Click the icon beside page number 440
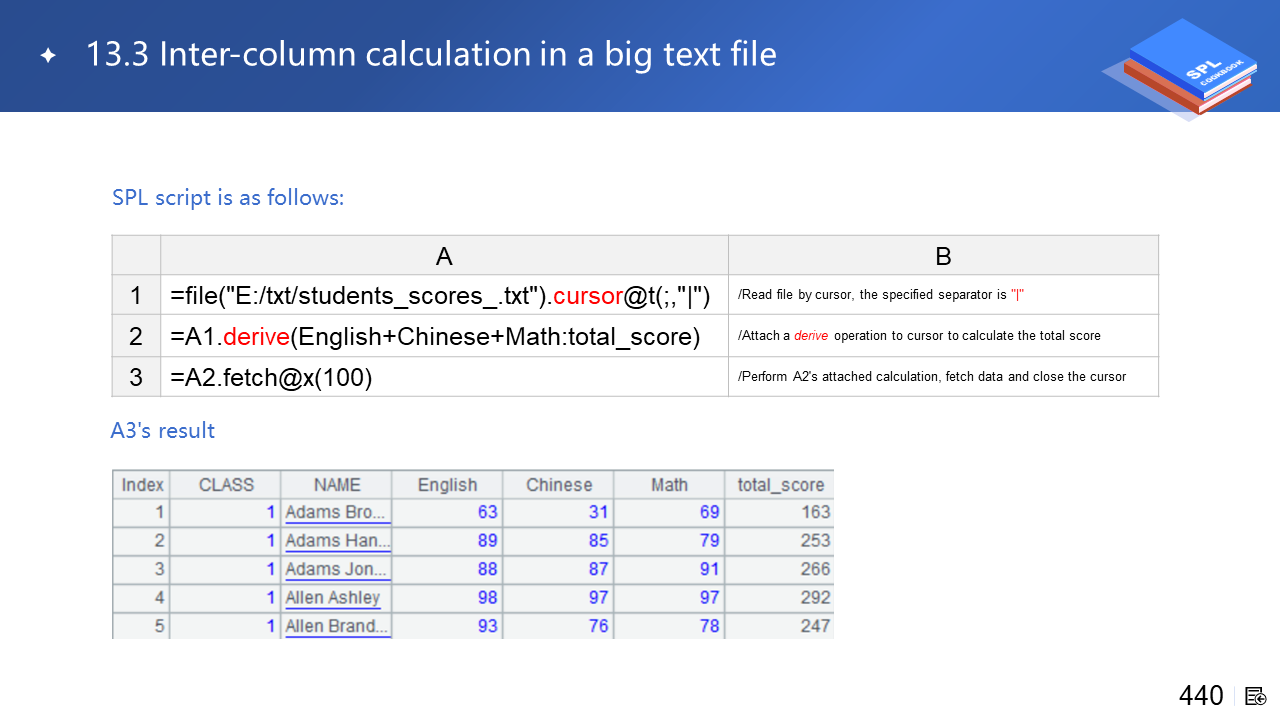The height and width of the screenshot is (720, 1280). 1255,696
